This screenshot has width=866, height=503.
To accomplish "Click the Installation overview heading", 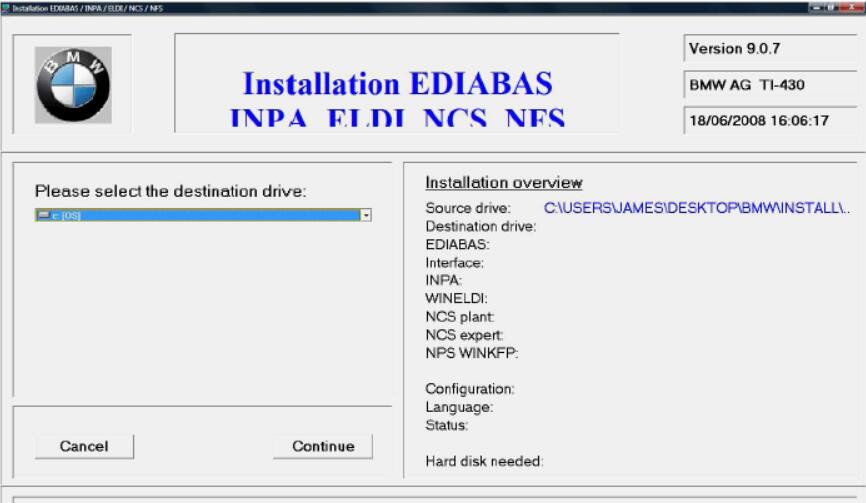I will point(504,183).
